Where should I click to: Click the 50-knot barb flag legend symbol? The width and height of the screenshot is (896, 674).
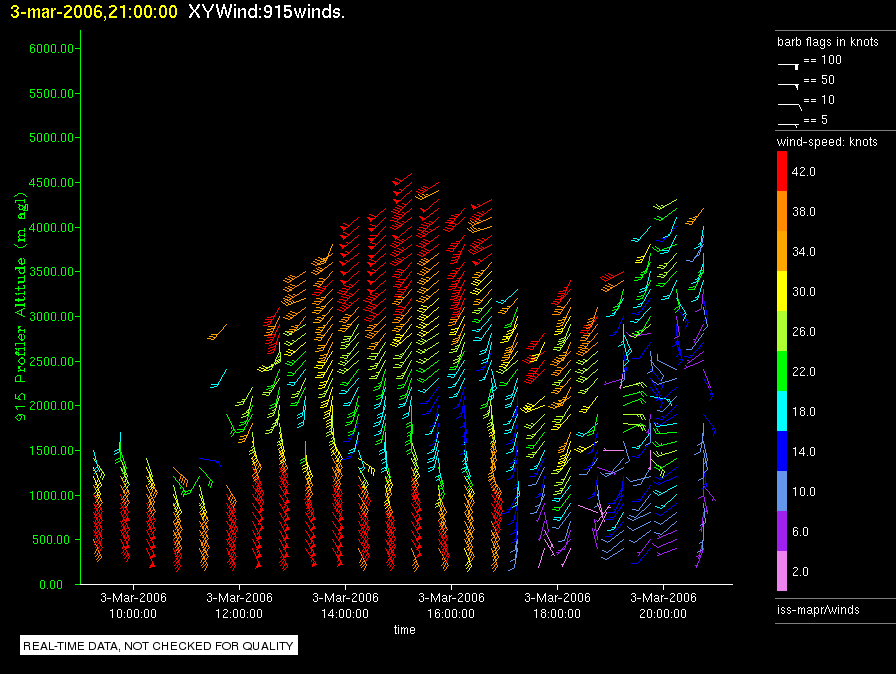(x=788, y=86)
